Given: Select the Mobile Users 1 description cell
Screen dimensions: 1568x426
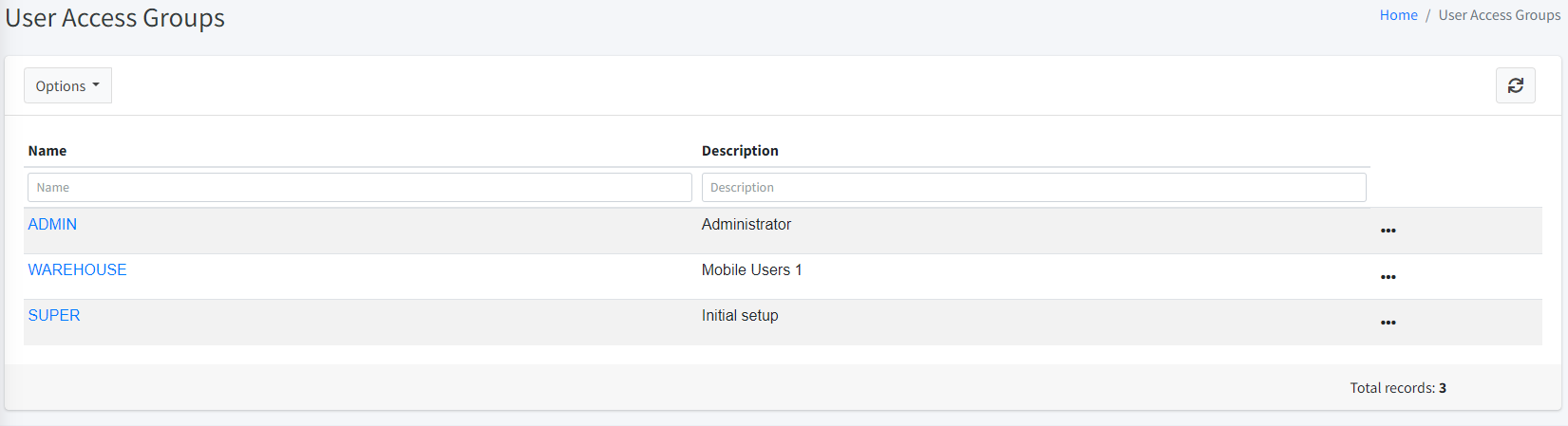Looking at the screenshot, I should 751,269.
